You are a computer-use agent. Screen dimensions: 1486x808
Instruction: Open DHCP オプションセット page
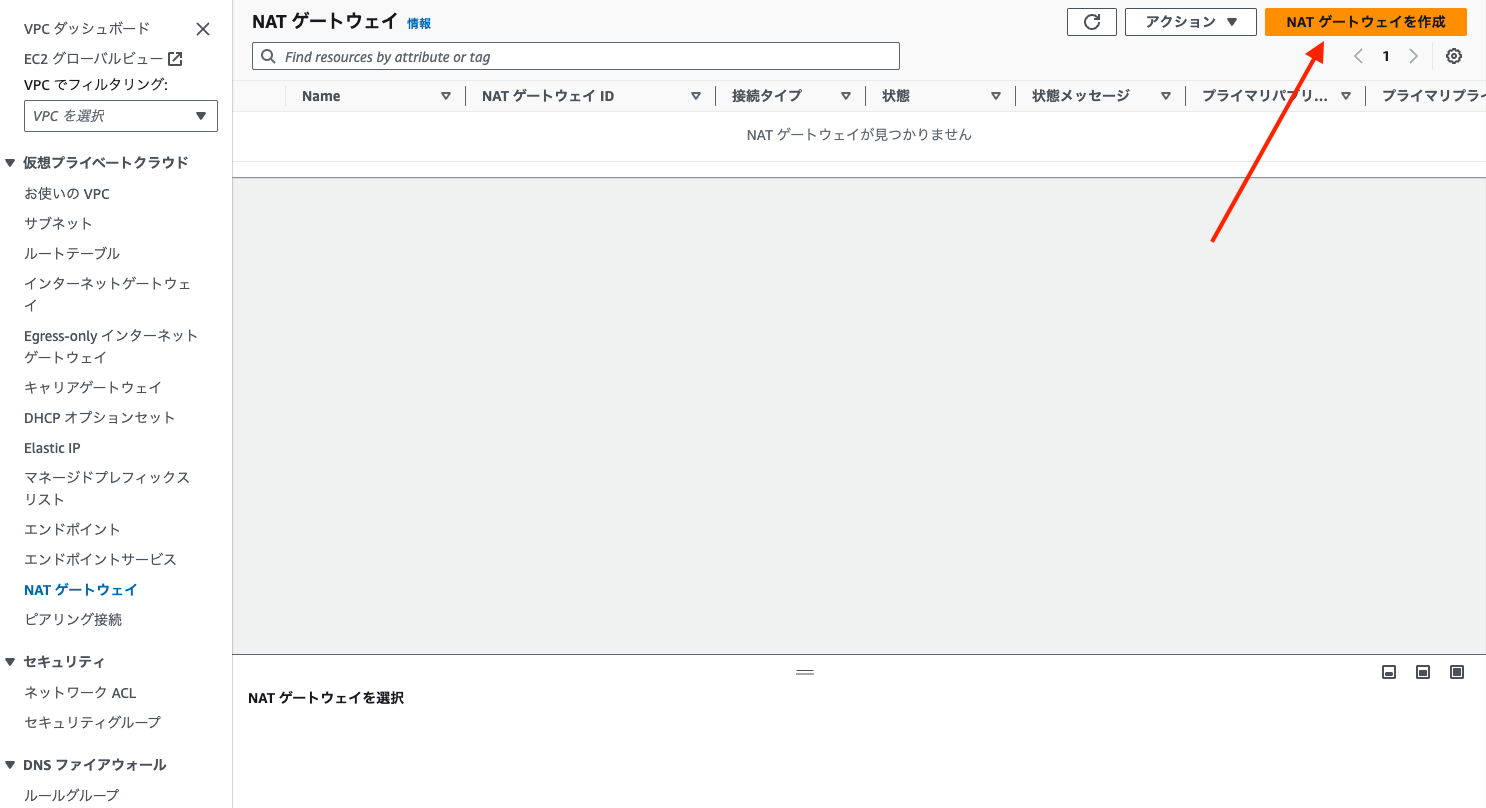(x=99, y=417)
